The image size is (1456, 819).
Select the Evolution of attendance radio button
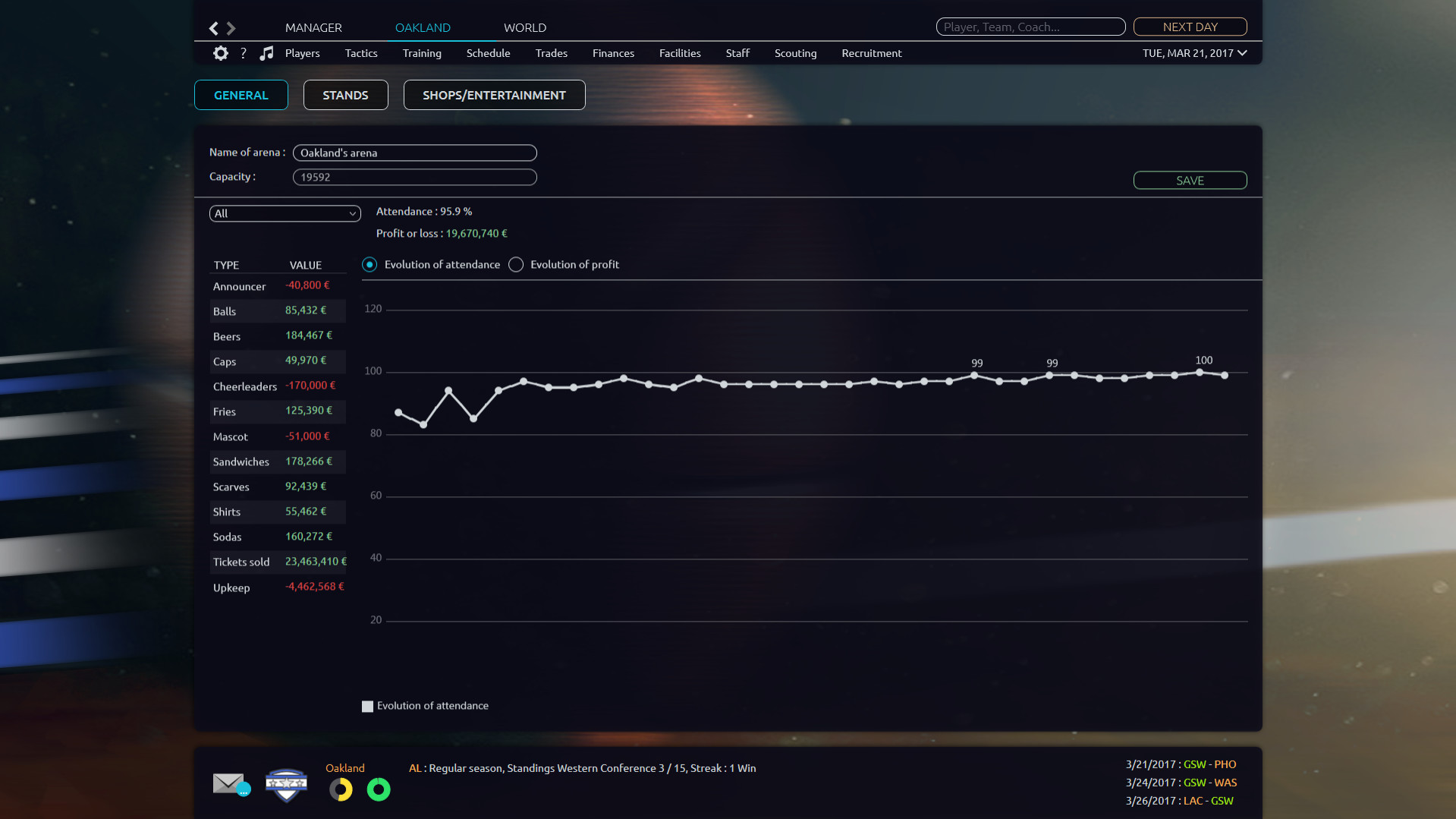tap(370, 264)
